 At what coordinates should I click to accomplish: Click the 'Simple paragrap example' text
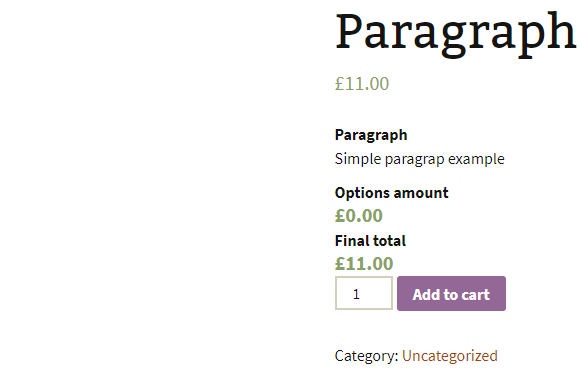[x=419, y=159]
